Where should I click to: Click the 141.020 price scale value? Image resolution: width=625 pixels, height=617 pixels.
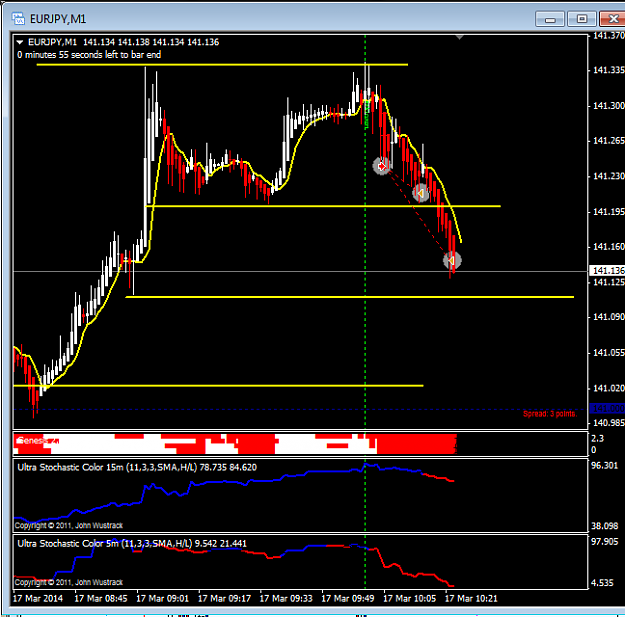click(608, 388)
